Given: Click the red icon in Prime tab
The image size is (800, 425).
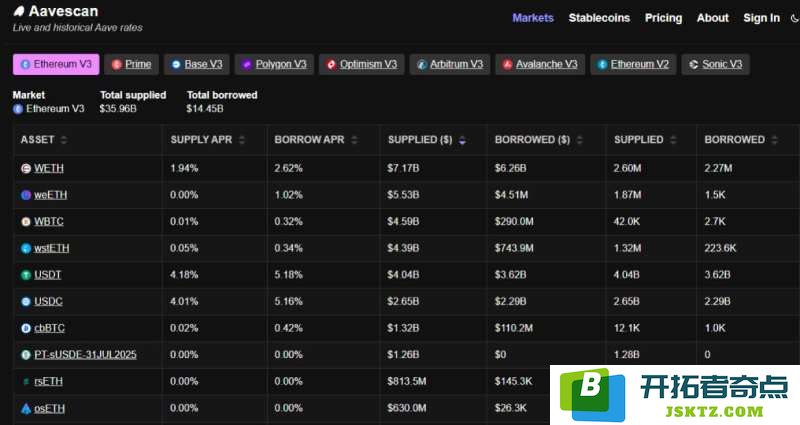Looking at the screenshot, I should coord(116,65).
